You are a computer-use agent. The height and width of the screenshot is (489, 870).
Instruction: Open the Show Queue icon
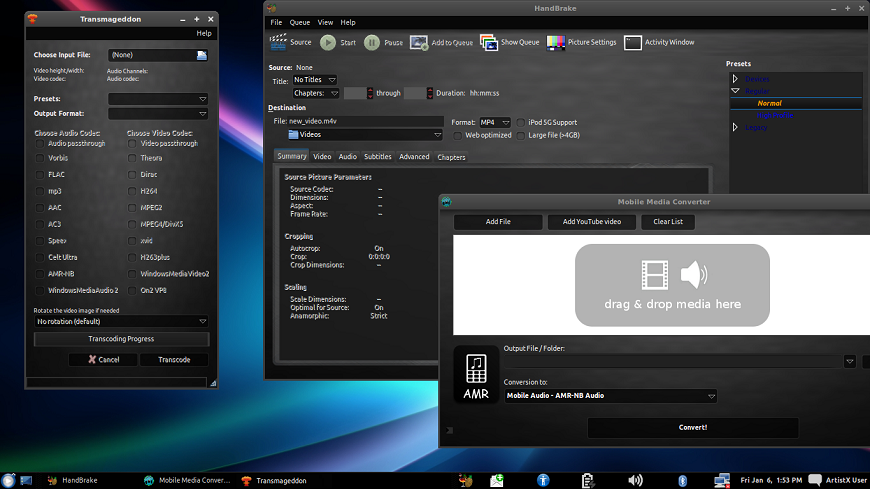(x=489, y=42)
